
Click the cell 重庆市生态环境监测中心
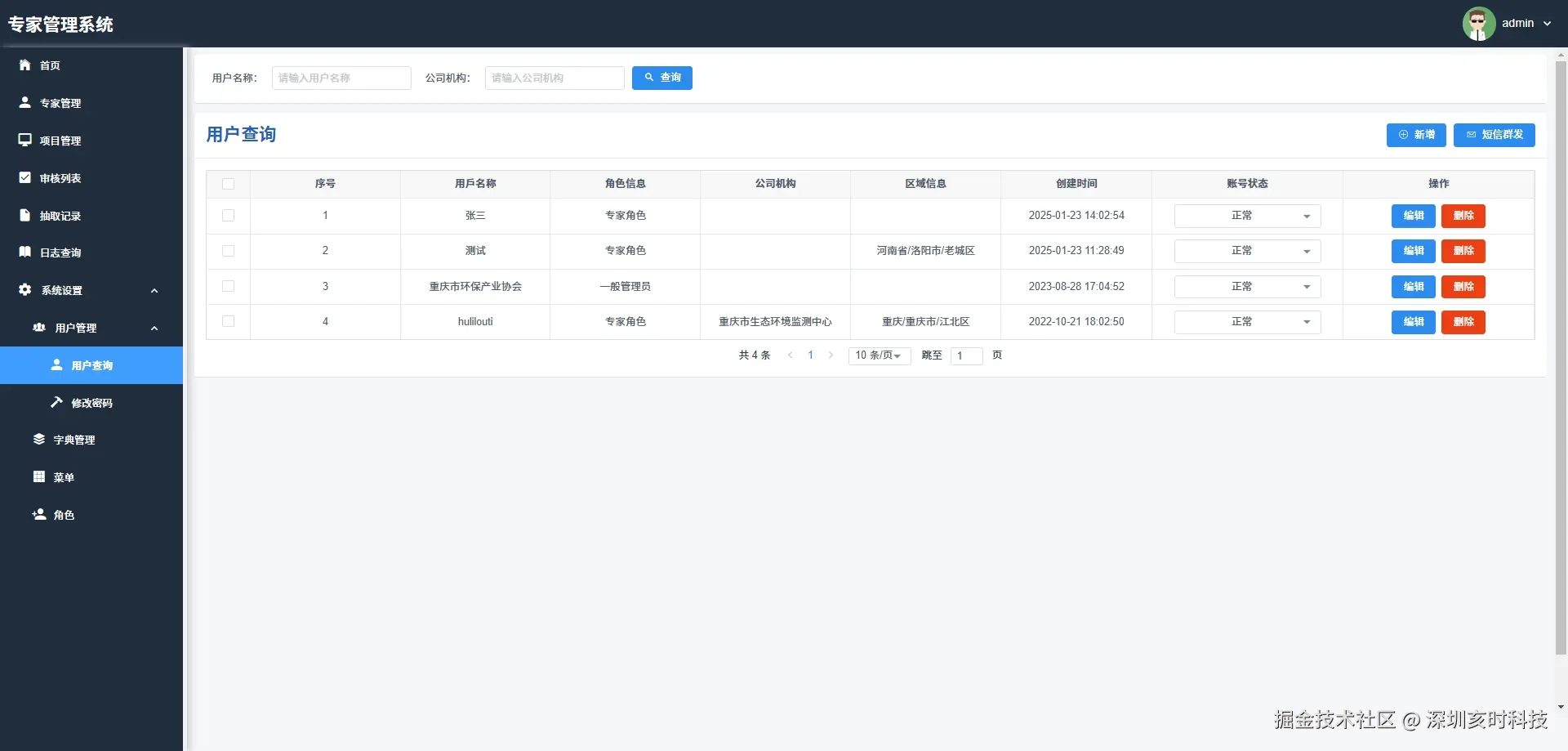[x=775, y=322]
